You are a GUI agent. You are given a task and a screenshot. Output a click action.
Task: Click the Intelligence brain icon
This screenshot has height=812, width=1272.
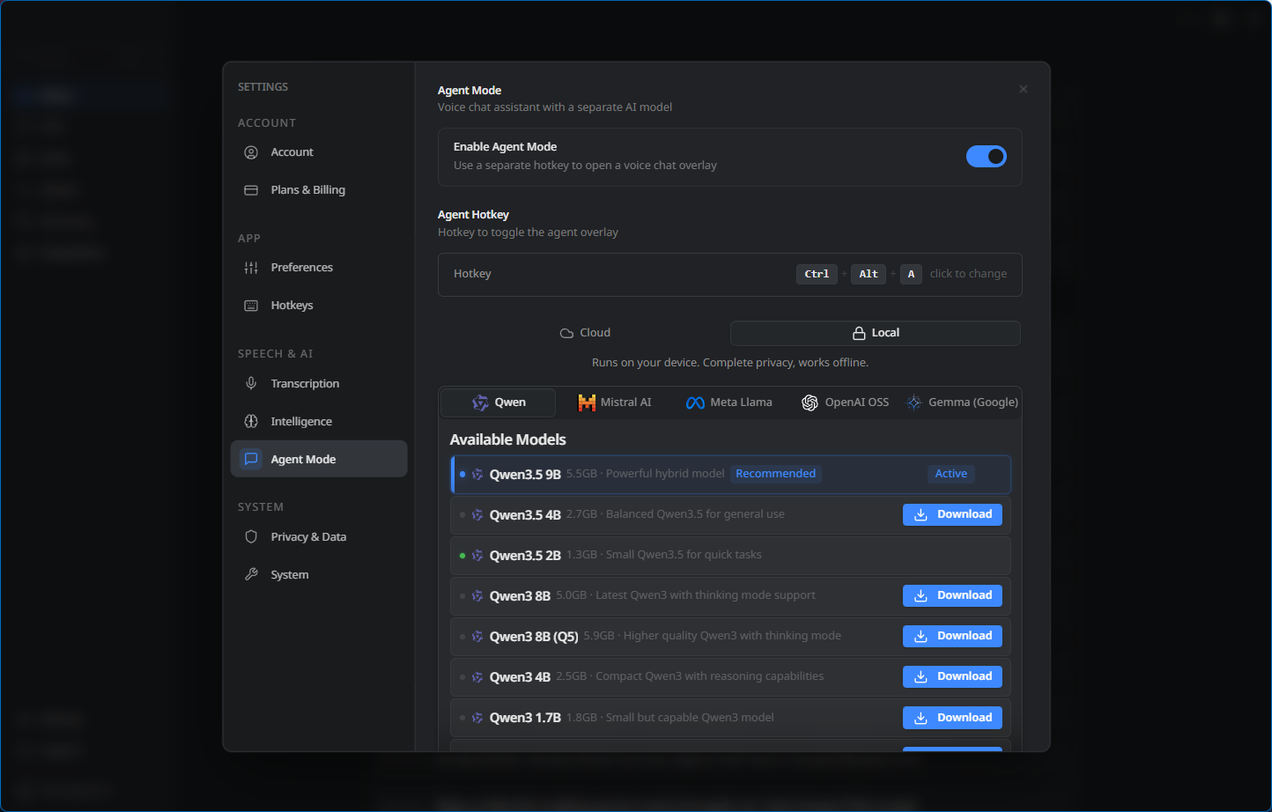[x=251, y=421]
